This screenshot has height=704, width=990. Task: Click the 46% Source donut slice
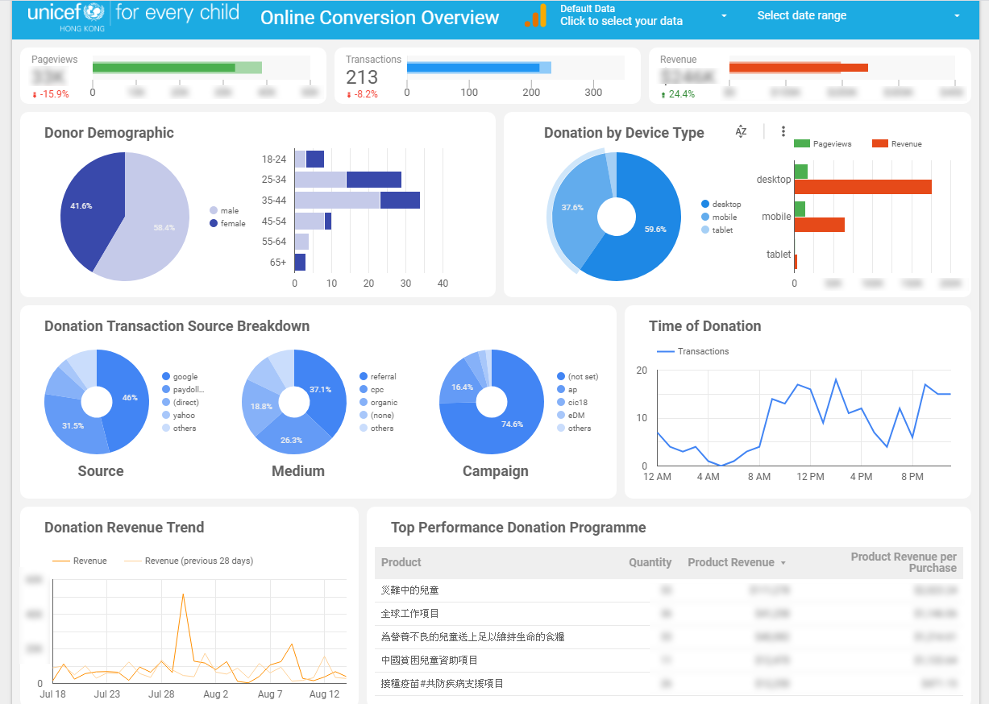[x=129, y=398]
